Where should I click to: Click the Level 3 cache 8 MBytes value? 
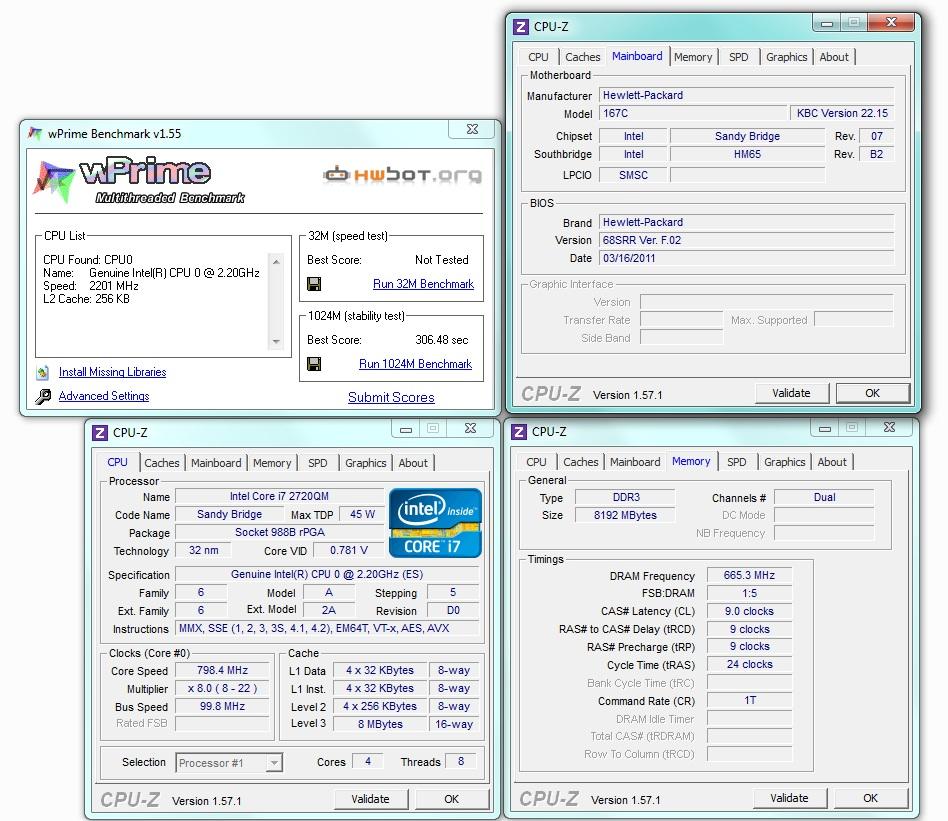pos(380,724)
